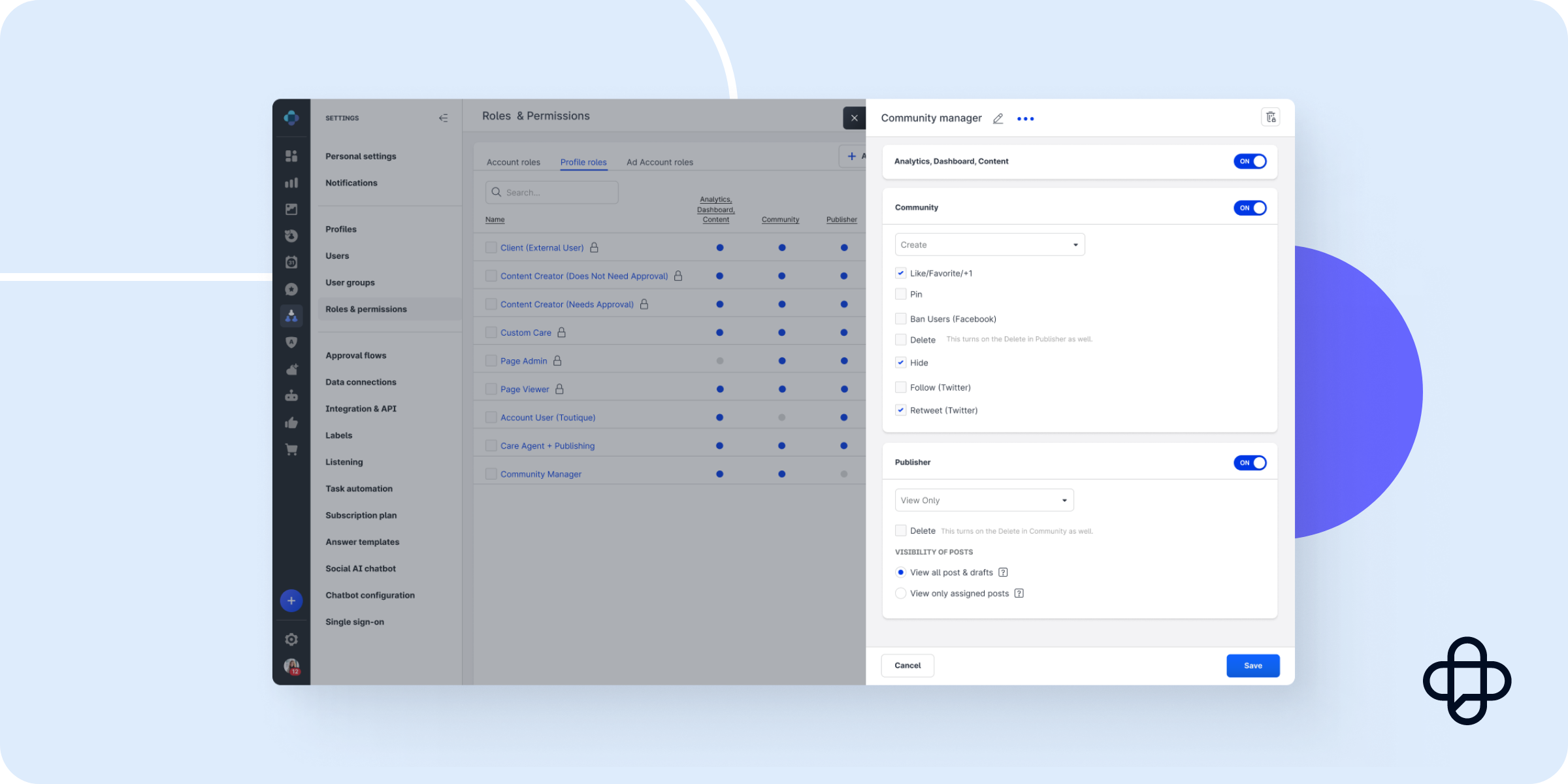The image size is (1568, 784).
Task: Open the chatbot robot icon in the sidebar
Action: coord(291,395)
